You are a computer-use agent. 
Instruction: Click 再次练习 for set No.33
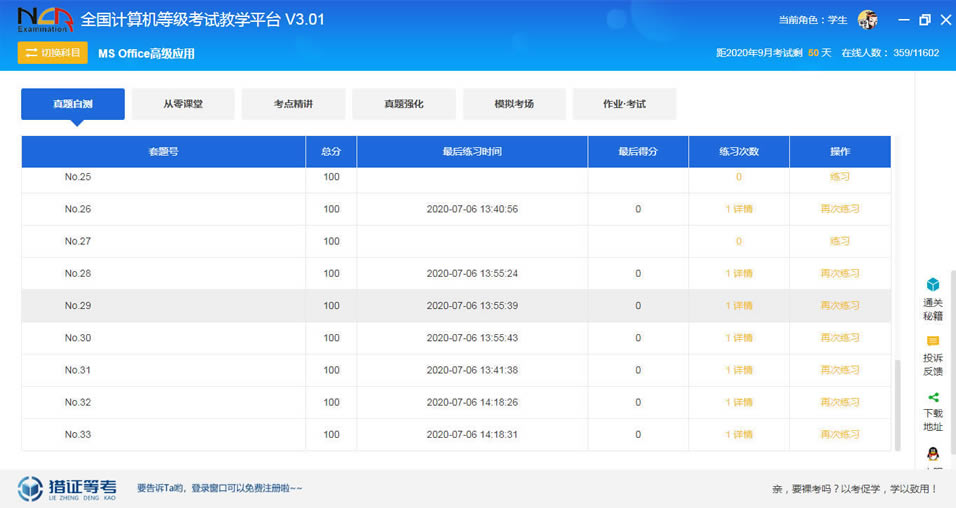pyautogui.click(x=839, y=435)
